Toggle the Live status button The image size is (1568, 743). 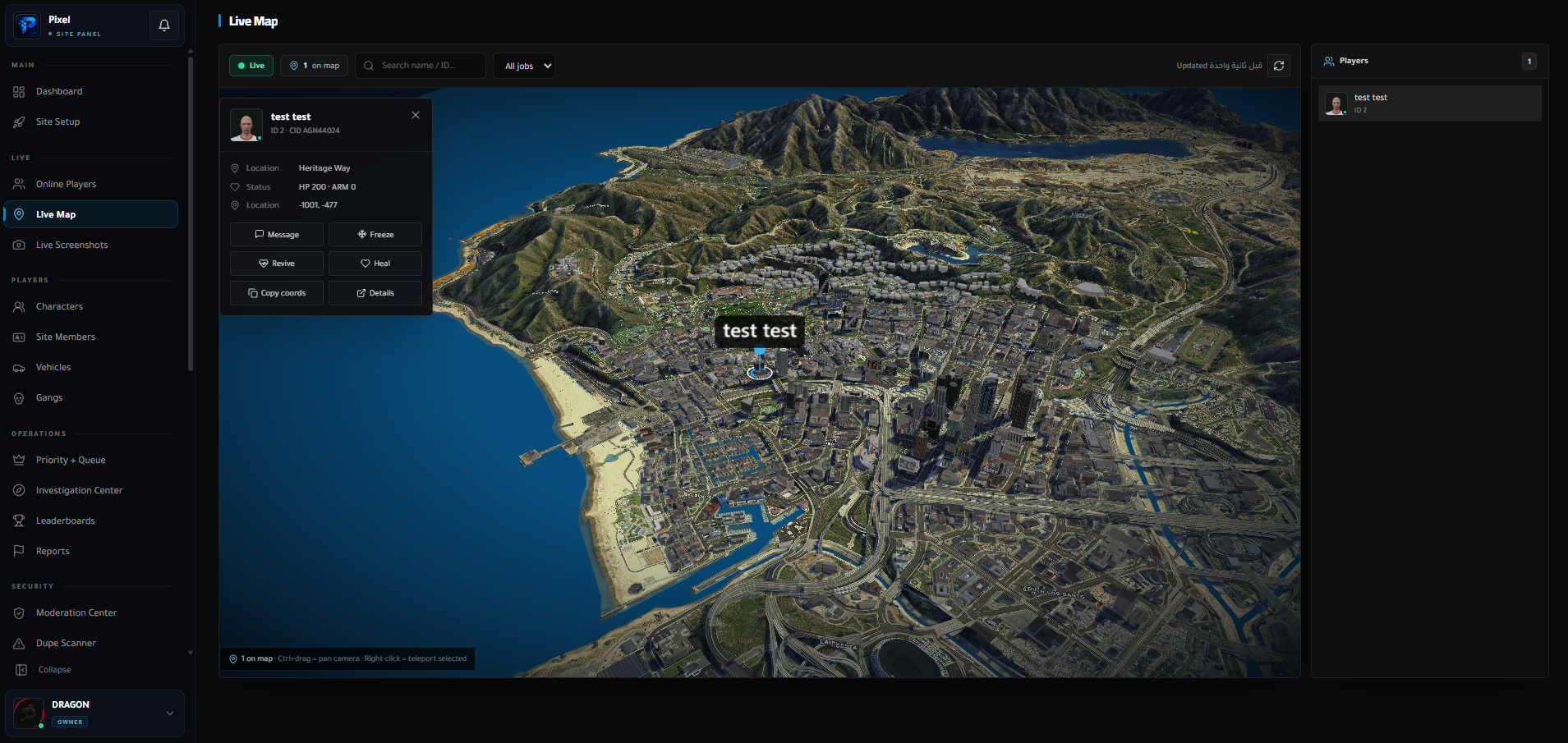251,66
